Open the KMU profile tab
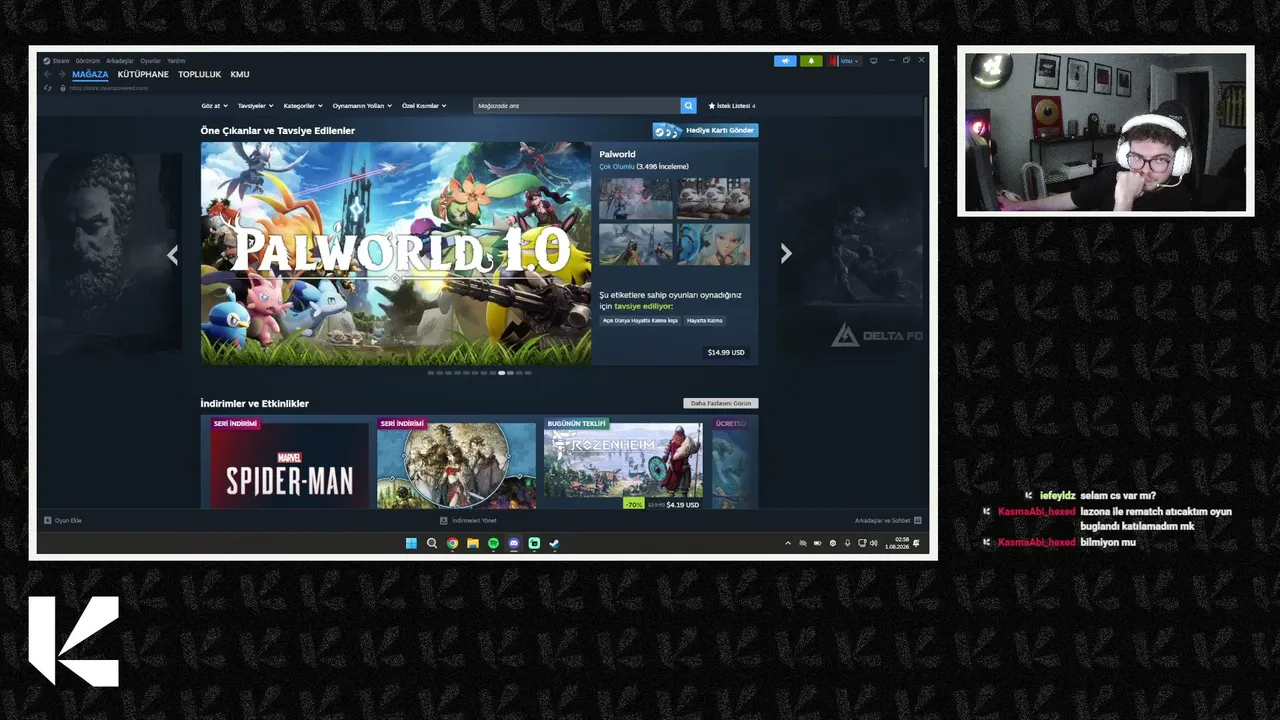This screenshot has height=720, width=1280. pyautogui.click(x=240, y=74)
